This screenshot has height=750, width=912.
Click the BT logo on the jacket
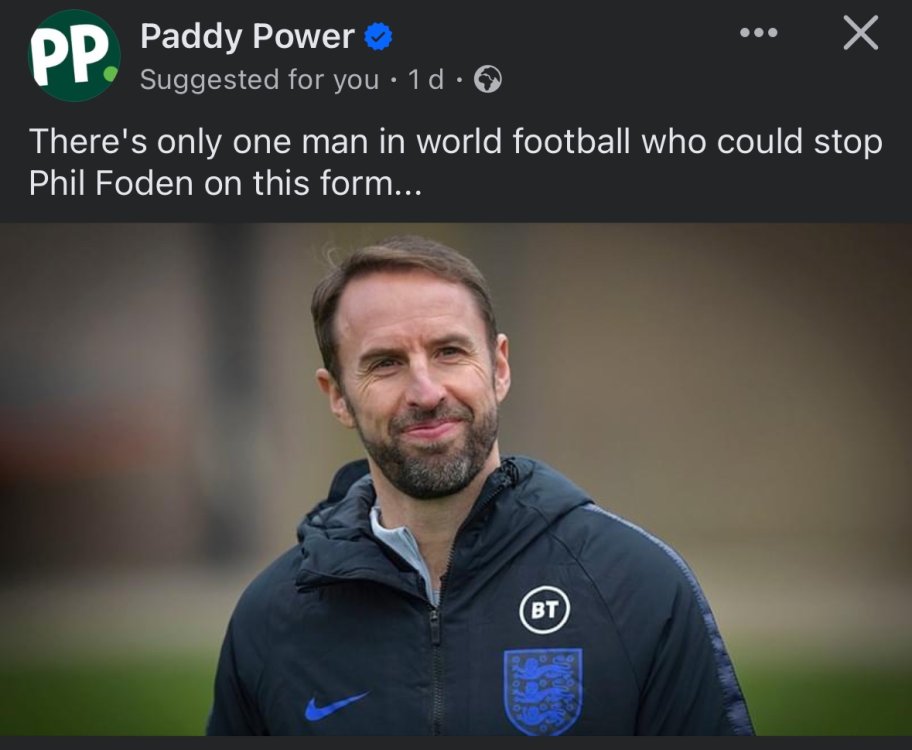tap(544, 610)
